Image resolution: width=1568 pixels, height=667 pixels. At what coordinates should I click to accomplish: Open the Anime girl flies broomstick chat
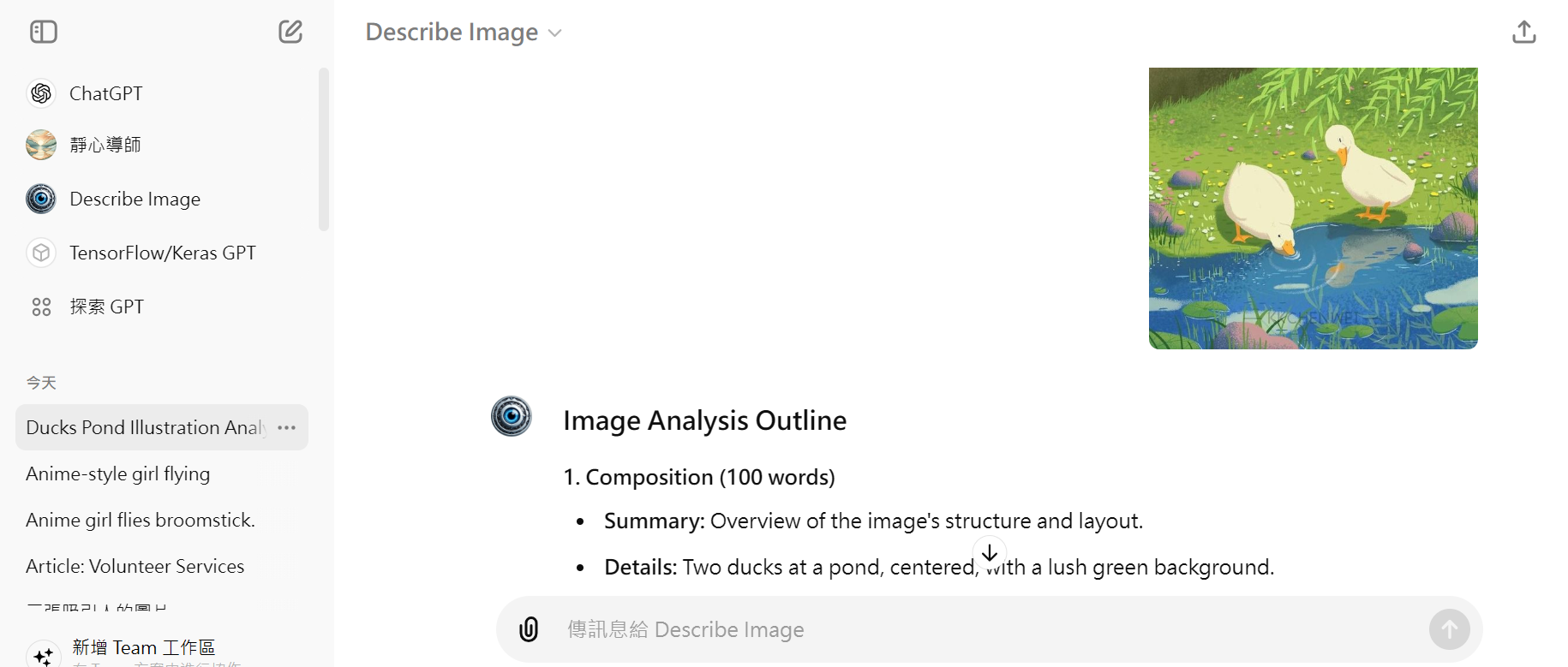coord(141,520)
